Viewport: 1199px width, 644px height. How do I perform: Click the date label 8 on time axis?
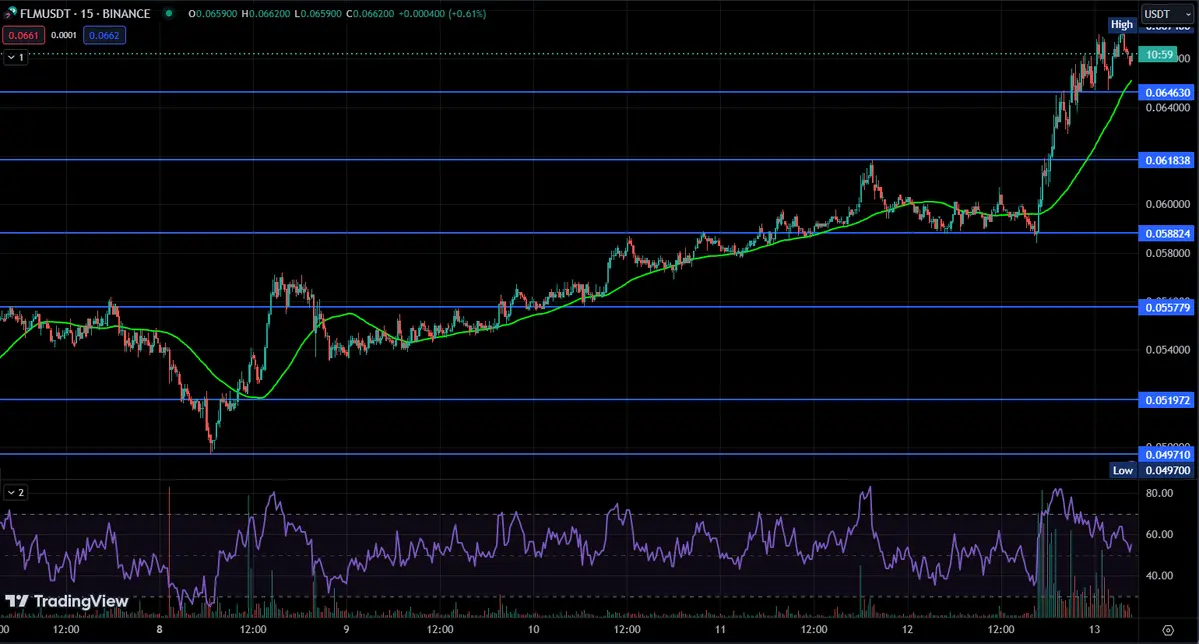click(159, 629)
